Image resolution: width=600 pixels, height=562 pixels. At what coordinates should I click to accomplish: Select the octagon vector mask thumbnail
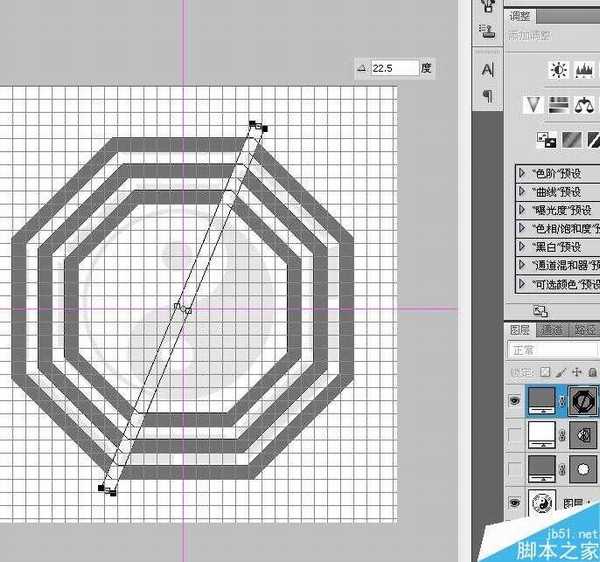583,401
